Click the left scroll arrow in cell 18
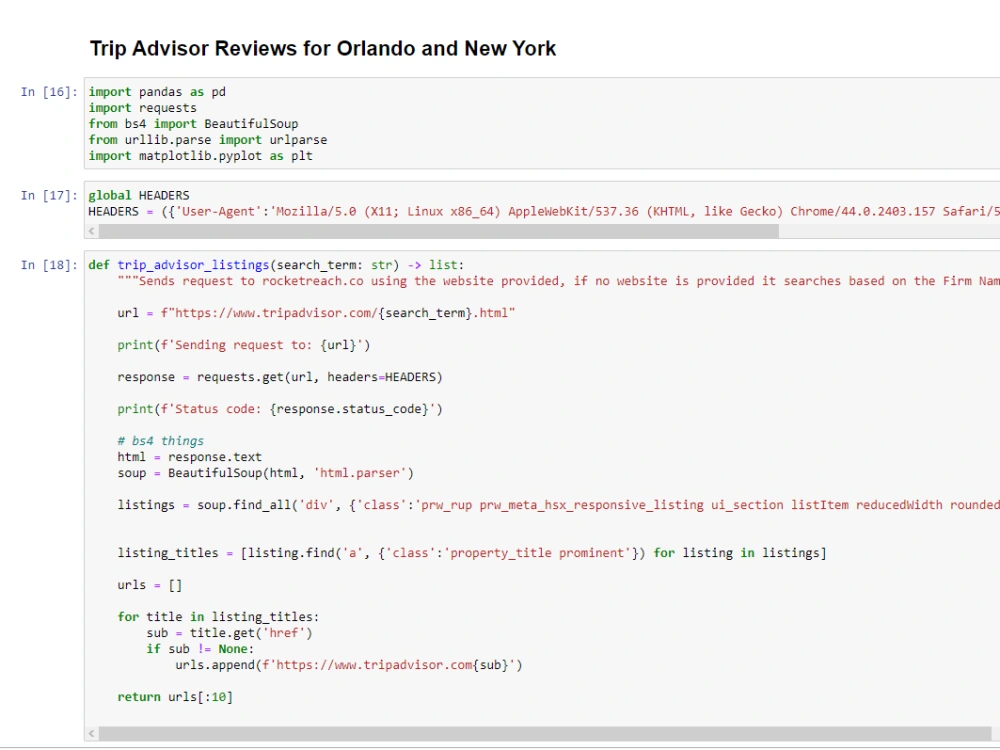 point(92,733)
